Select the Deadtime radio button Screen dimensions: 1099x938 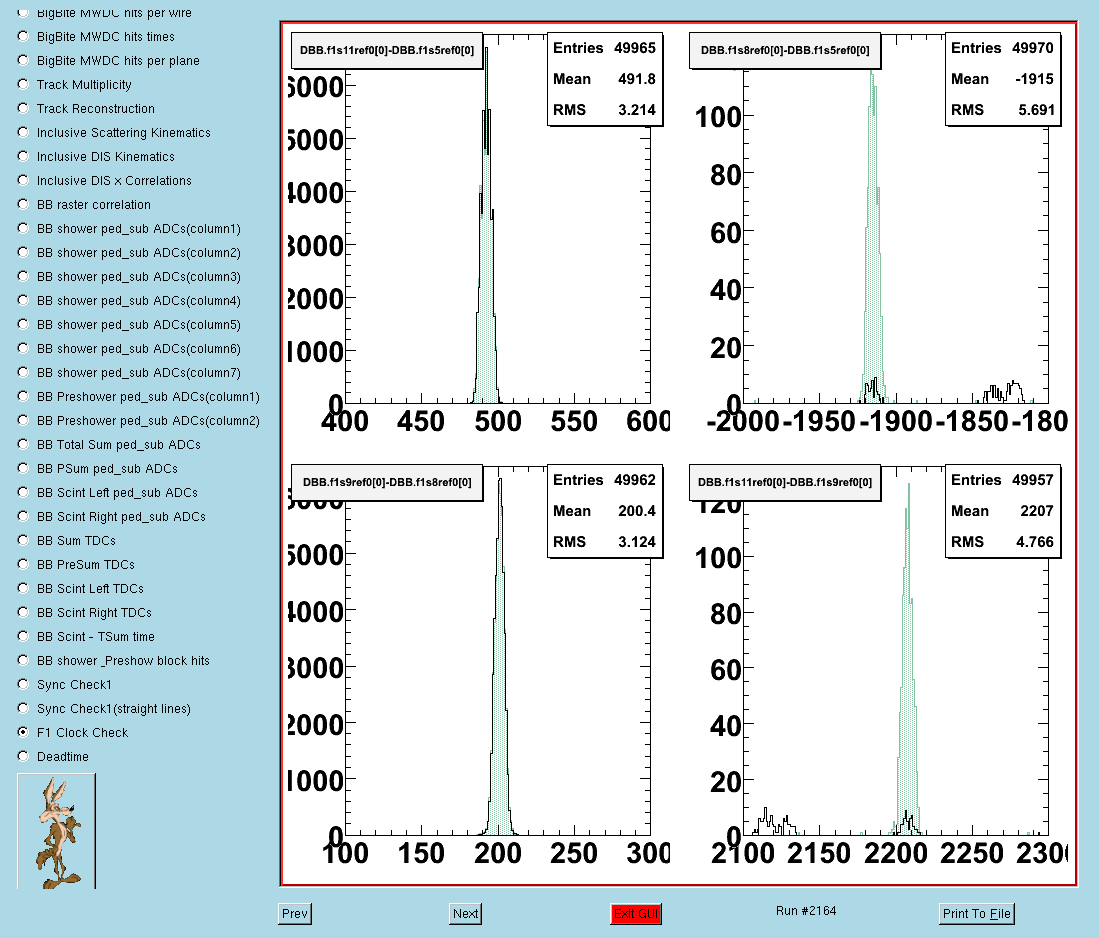23,756
